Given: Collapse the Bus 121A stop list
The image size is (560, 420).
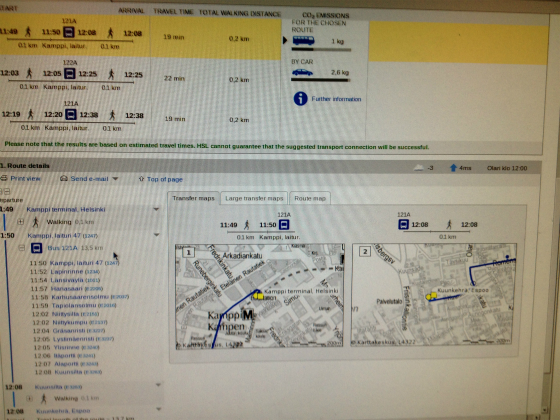Looking at the screenshot, I should pyautogui.click(x=22, y=248).
